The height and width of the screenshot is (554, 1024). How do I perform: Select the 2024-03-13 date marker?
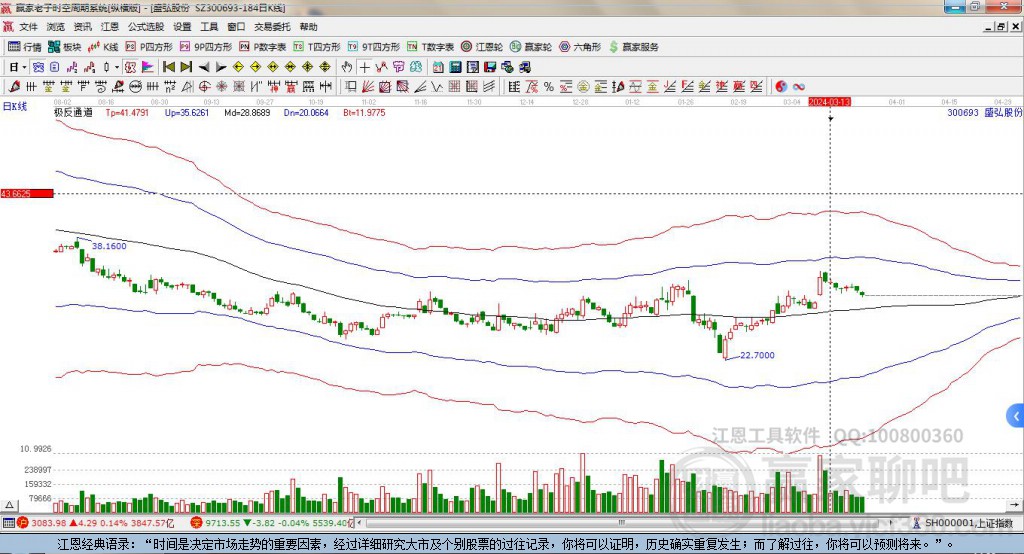pos(829,102)
